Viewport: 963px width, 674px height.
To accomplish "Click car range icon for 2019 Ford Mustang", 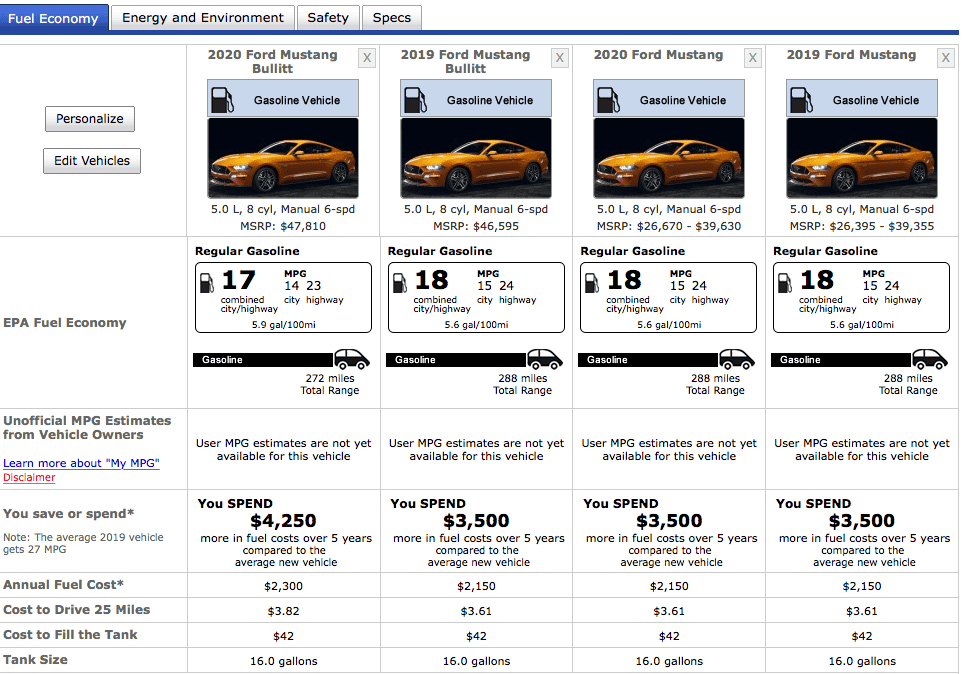I will pos(930,359).
